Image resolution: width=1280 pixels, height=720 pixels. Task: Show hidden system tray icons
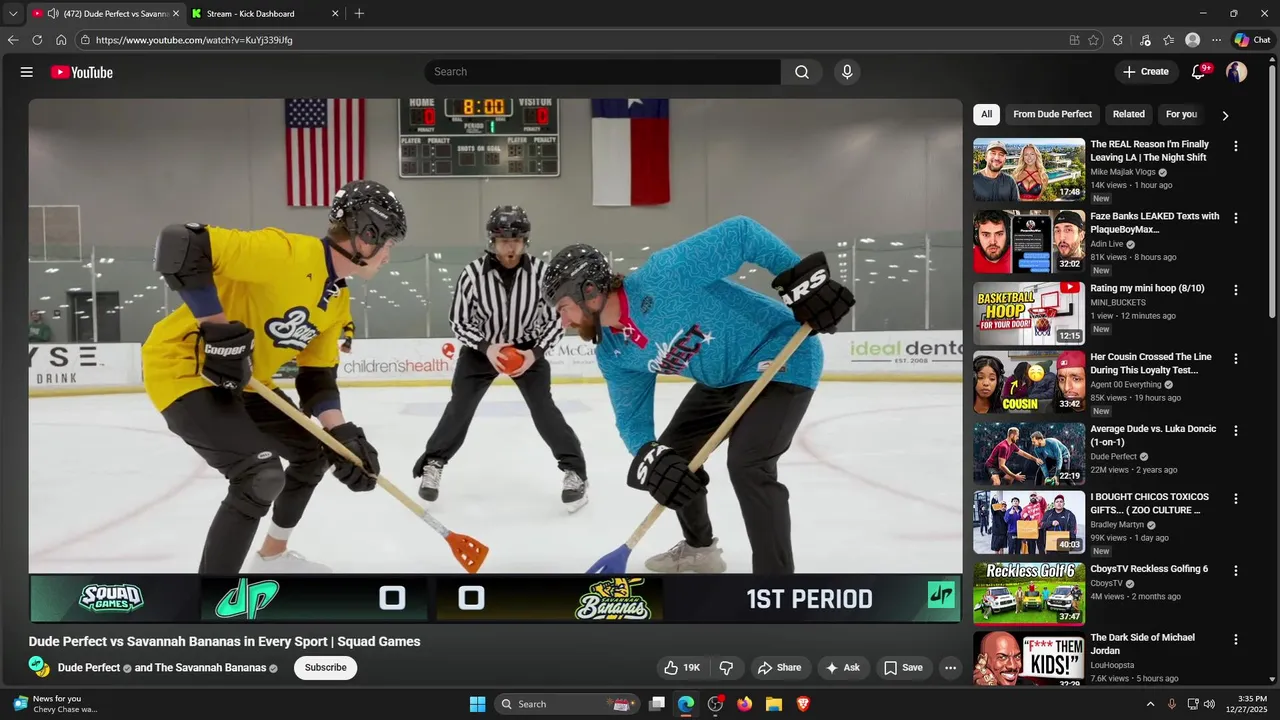coord(1150,704)
